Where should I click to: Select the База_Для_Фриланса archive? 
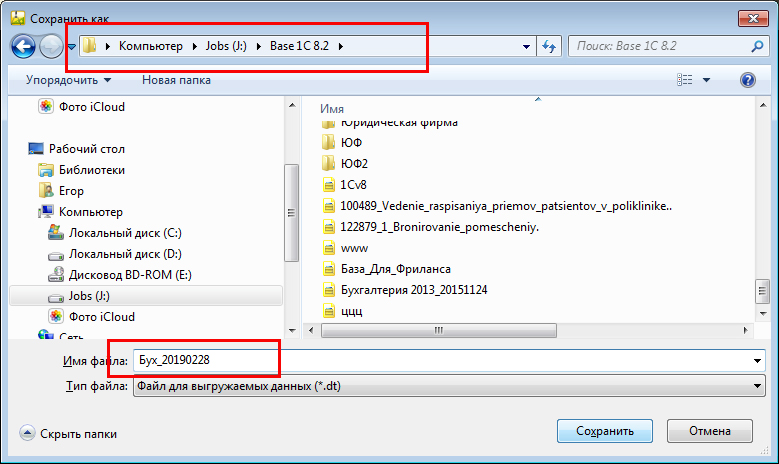395,269
